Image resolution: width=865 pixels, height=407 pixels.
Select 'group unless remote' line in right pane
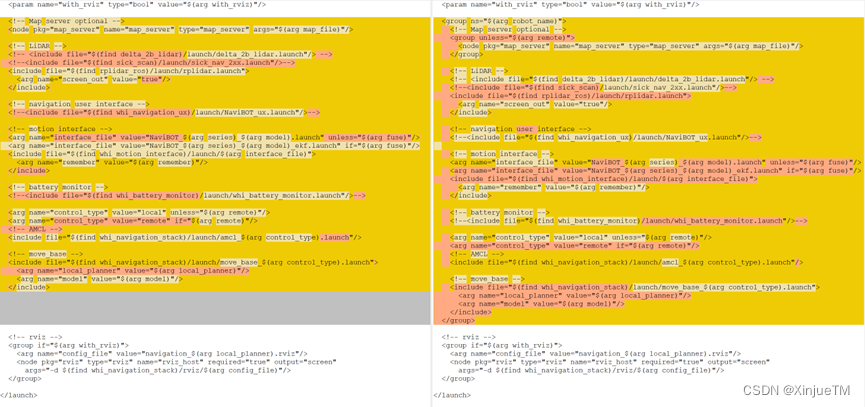(x=512, y=38)
